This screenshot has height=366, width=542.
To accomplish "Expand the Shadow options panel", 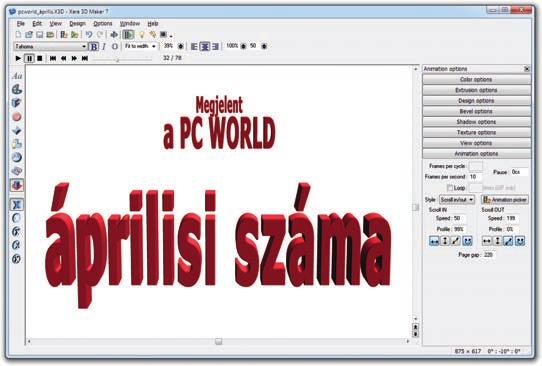I will point(476,122).
